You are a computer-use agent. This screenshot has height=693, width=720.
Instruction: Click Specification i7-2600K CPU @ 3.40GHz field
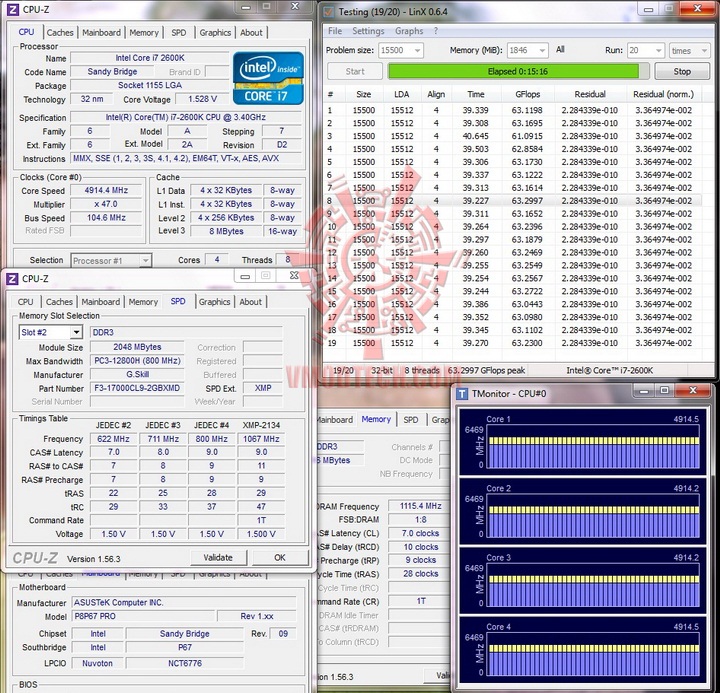(186, 118)
